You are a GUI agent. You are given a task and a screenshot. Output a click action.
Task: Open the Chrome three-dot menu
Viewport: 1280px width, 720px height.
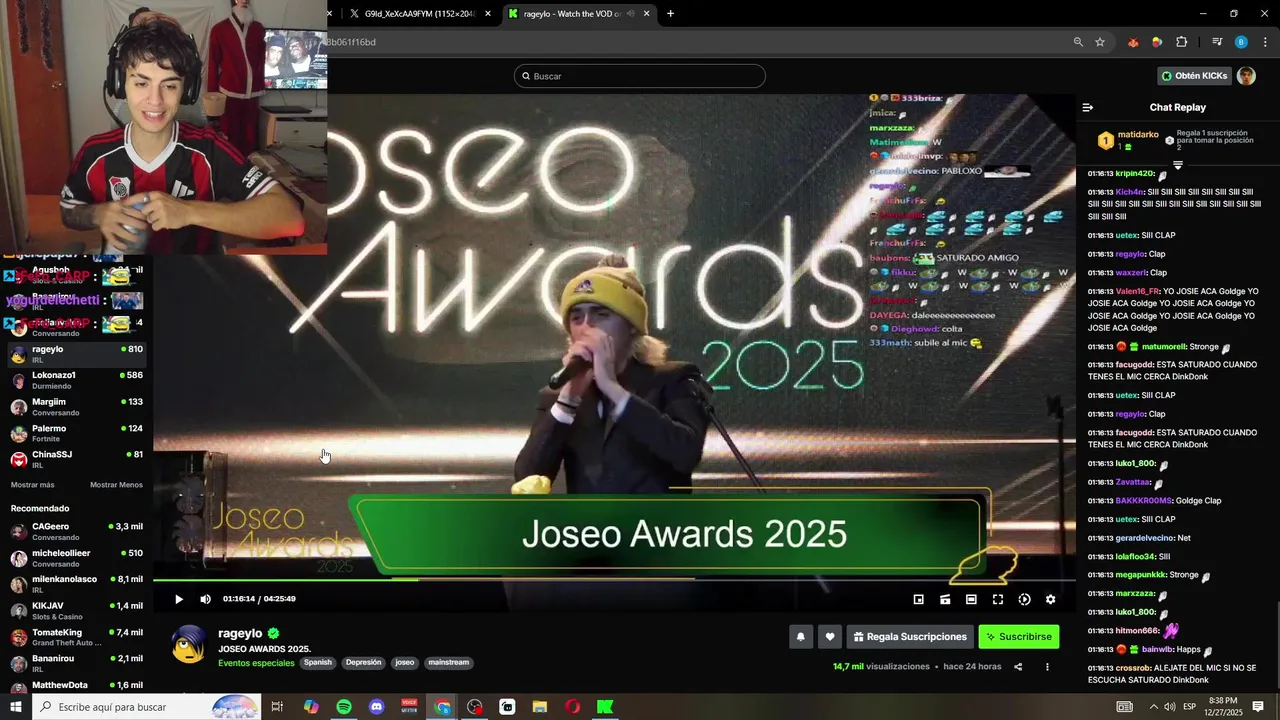[x=1266, y=42]
